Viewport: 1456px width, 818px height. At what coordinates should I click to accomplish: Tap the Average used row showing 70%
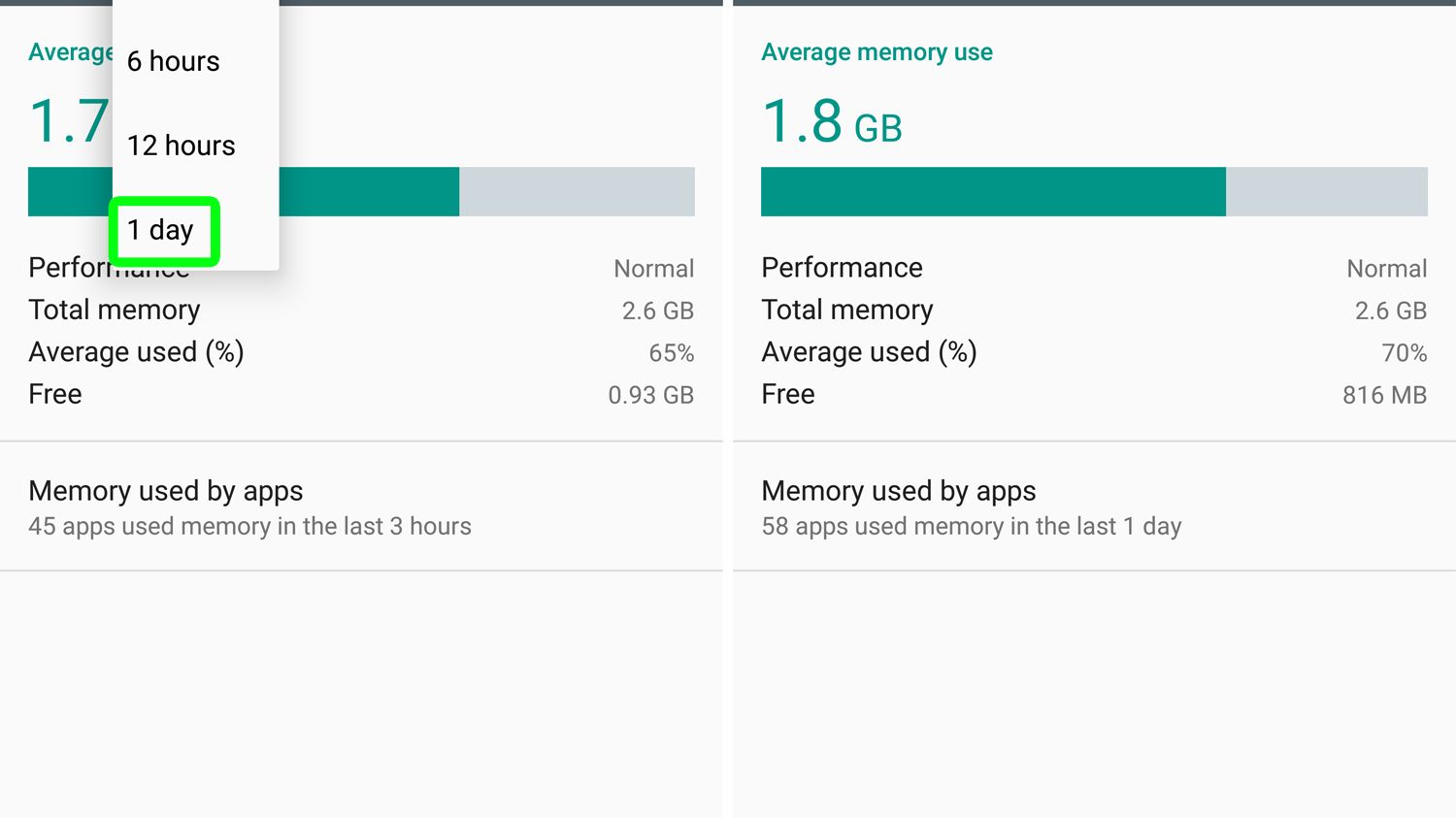[1094, 352]
